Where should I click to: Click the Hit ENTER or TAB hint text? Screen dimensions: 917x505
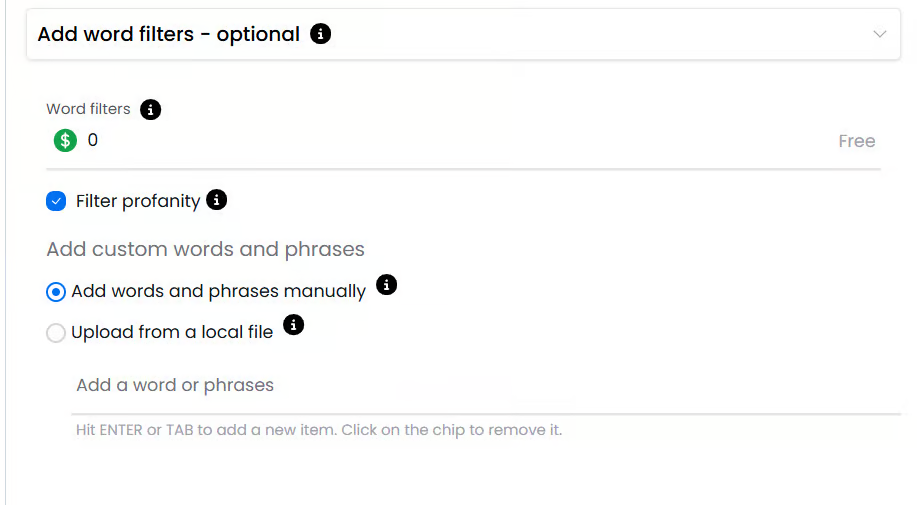pos(319,431)
